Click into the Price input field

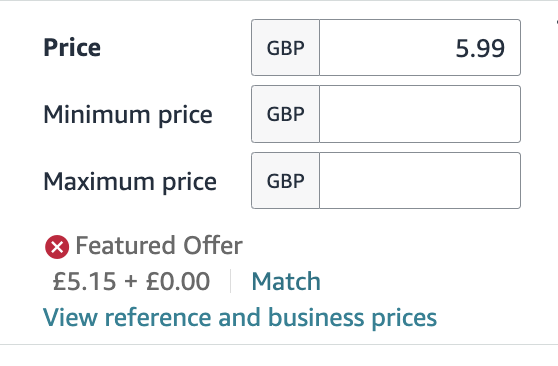tap(420, 48)
